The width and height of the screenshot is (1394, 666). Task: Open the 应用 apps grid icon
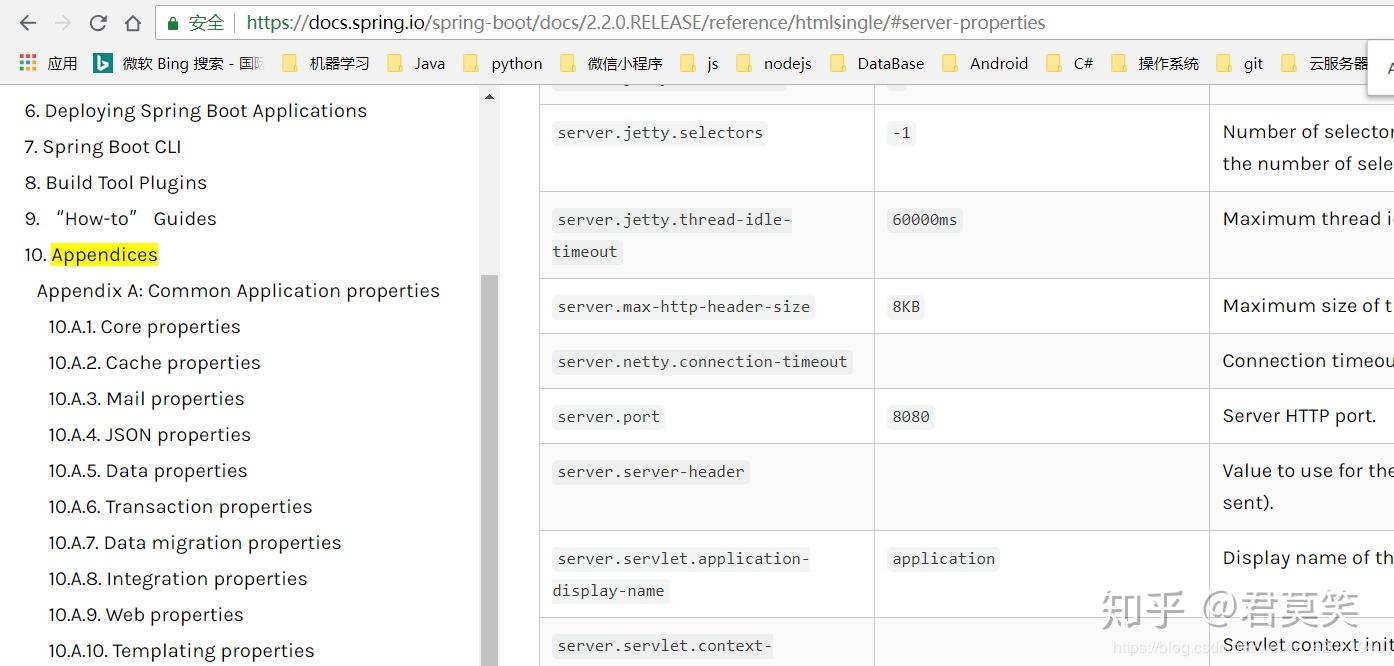point(27,62)
